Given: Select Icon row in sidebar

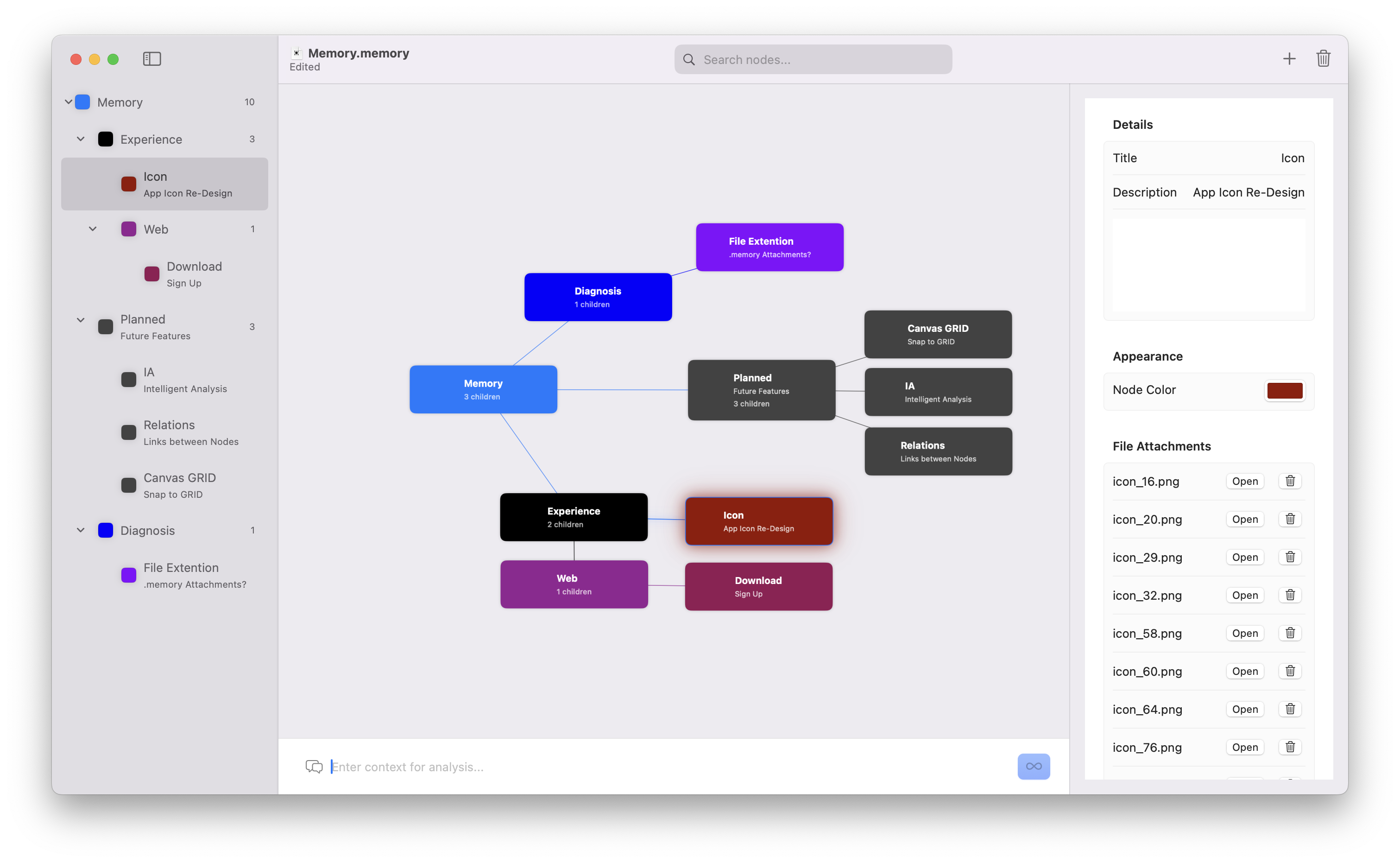Looking at the screenshot, I should (164, 184).
